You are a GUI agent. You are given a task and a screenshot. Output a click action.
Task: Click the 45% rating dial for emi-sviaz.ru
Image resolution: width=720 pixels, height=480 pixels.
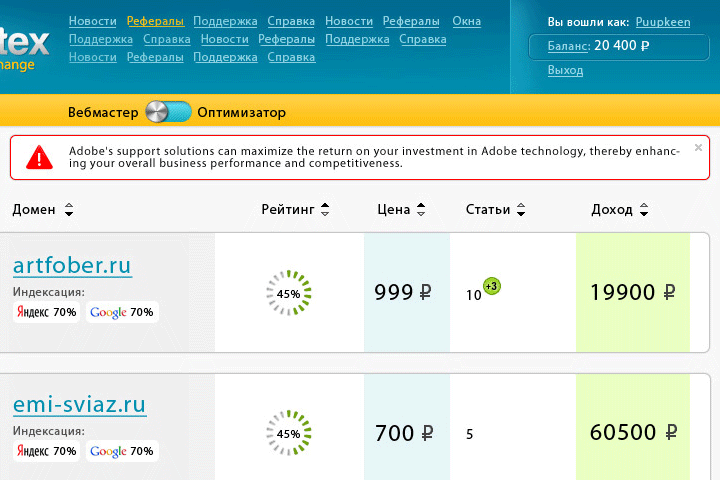click(x=289, y=433)
